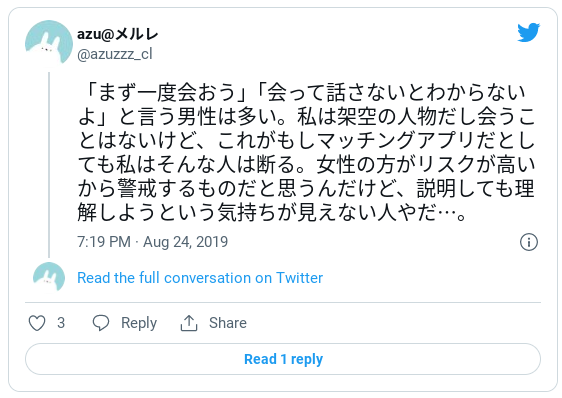Read the full conversation on Twitter

click(200, 278)
